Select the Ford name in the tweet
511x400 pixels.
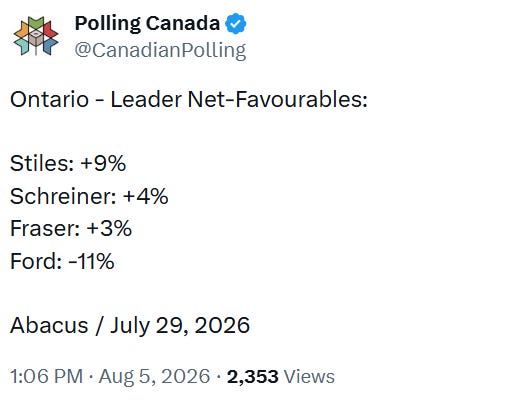[x=33, y=261]
